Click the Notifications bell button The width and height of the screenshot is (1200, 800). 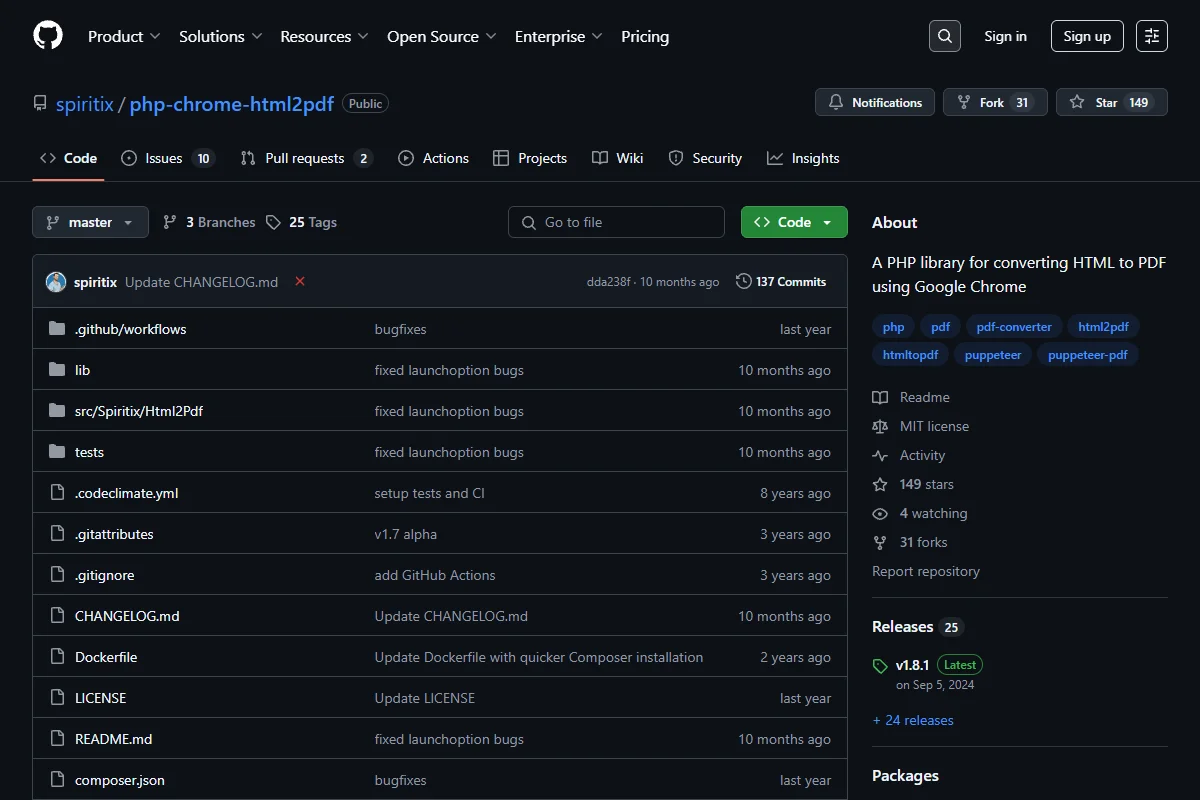point(875,102)
